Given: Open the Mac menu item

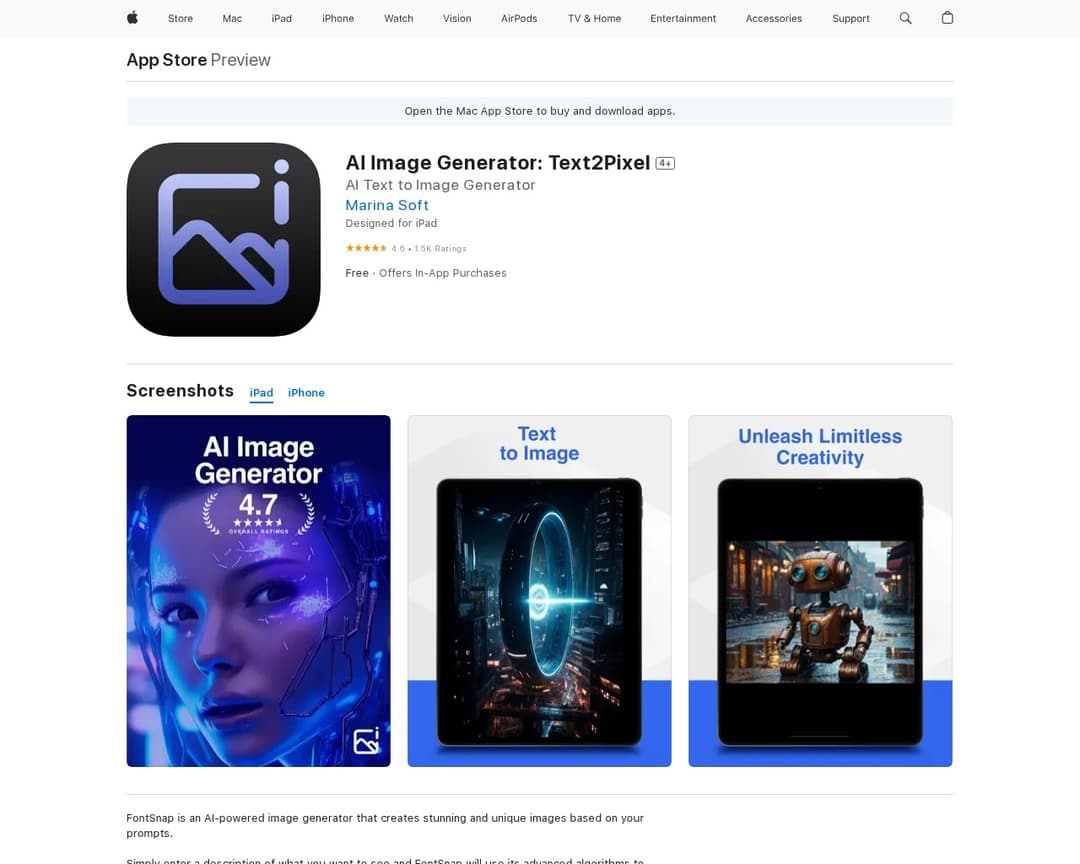Looking at the screenshot, I should click(x=232, y=19).
